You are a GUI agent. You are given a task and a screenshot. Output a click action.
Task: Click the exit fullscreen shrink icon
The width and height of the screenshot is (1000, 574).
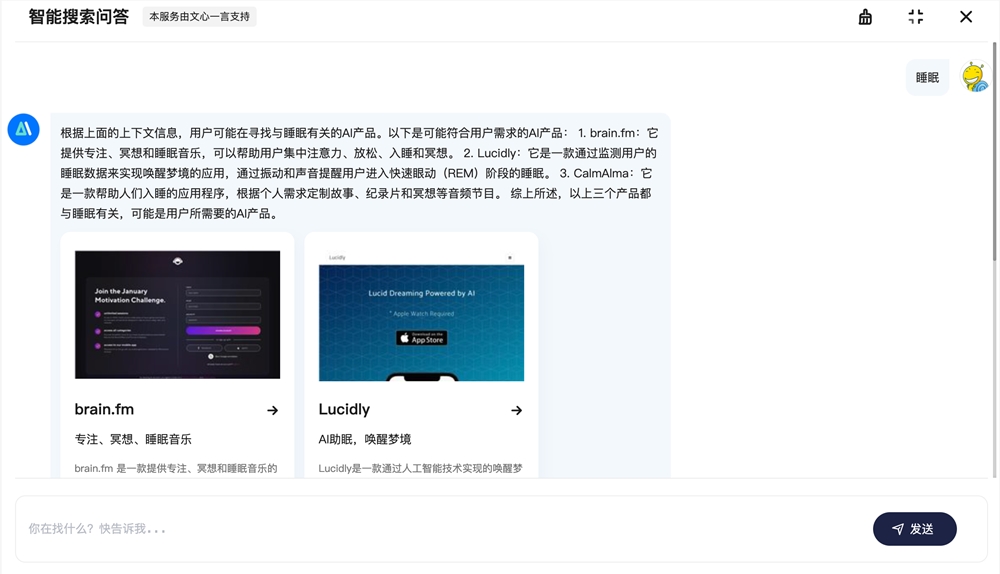[916, 17]
